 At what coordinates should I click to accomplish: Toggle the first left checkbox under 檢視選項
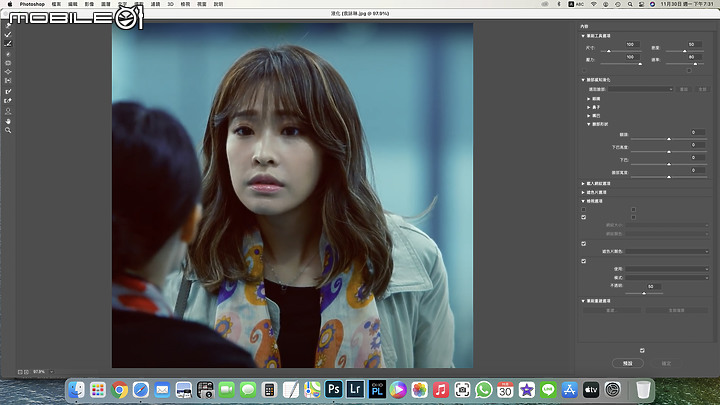click(584, 209)
